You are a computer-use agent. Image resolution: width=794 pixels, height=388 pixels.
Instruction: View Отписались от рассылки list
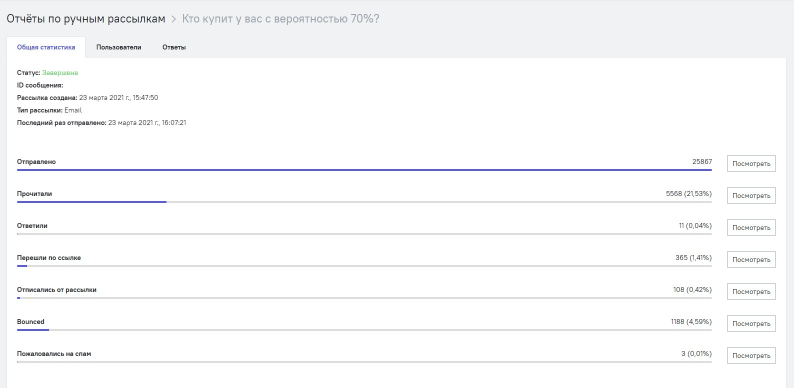[751, 291]
